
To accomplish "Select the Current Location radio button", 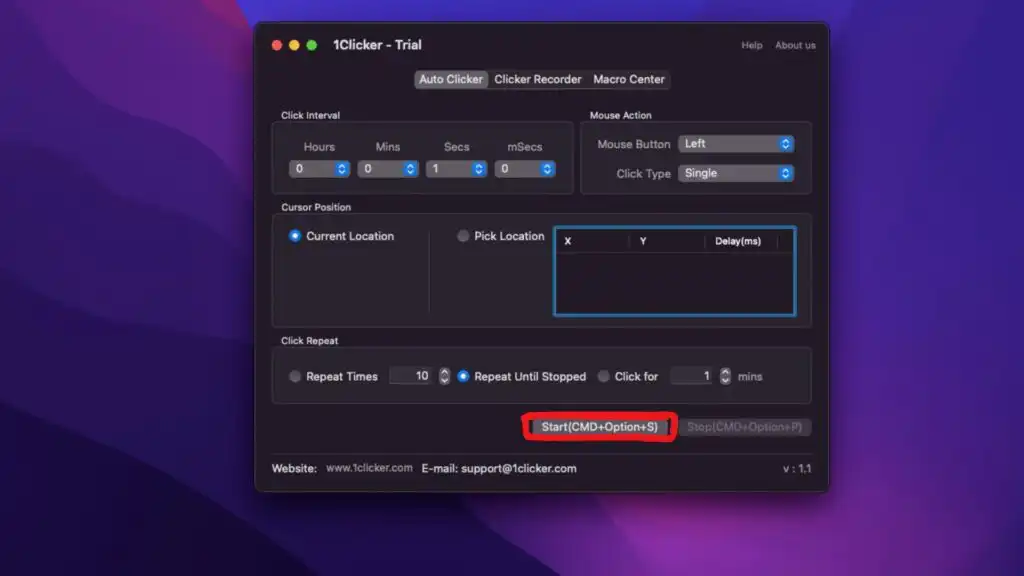I will [295, 236].
